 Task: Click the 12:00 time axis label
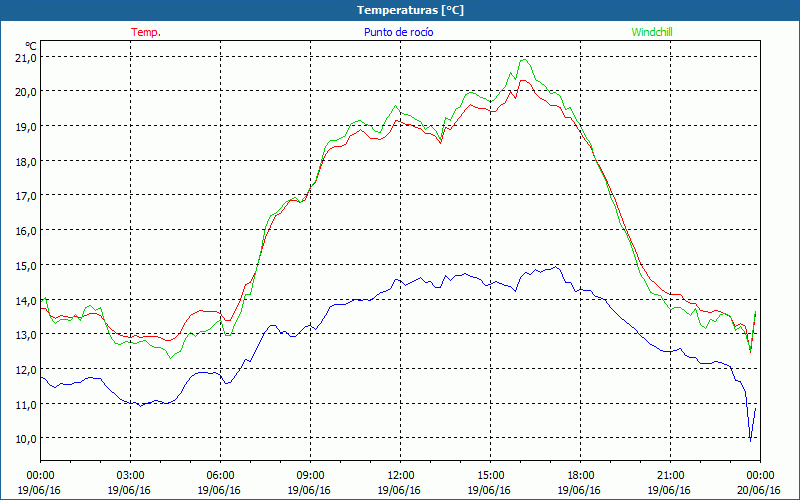pyautogui.click(x=401, y=476)
